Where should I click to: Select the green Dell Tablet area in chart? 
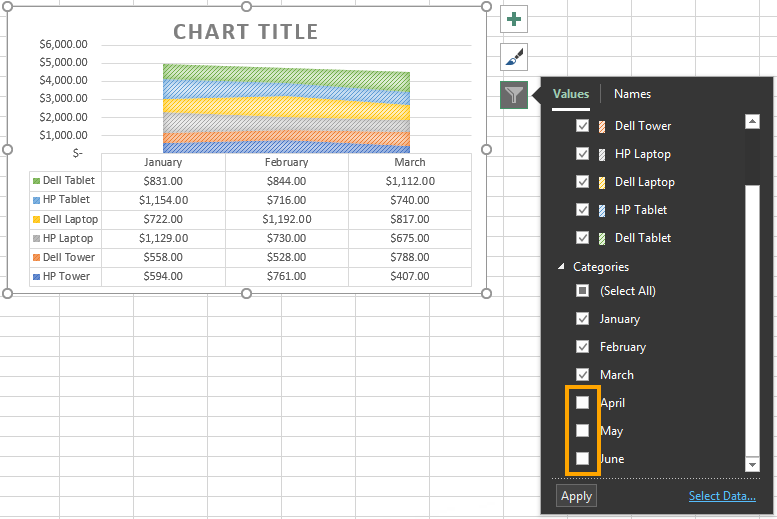(286, 76)
